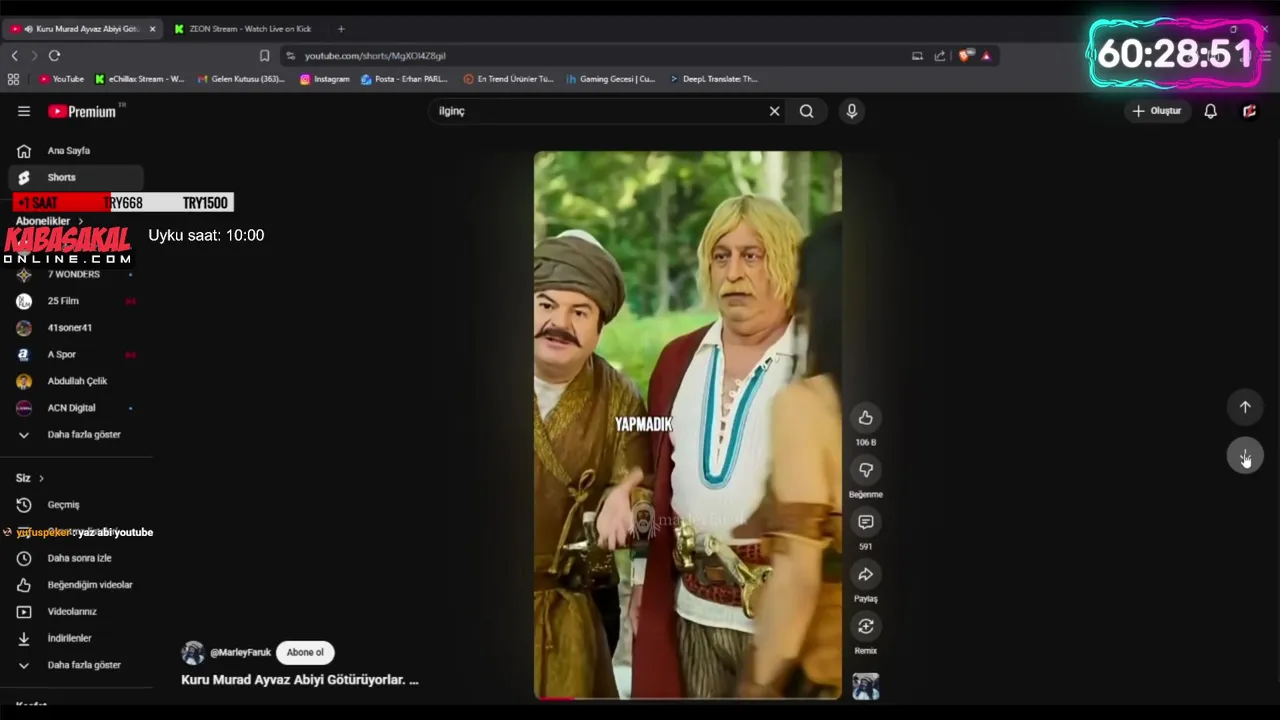Open the DeepL Translate bookmark

click(x=714, y=79)
